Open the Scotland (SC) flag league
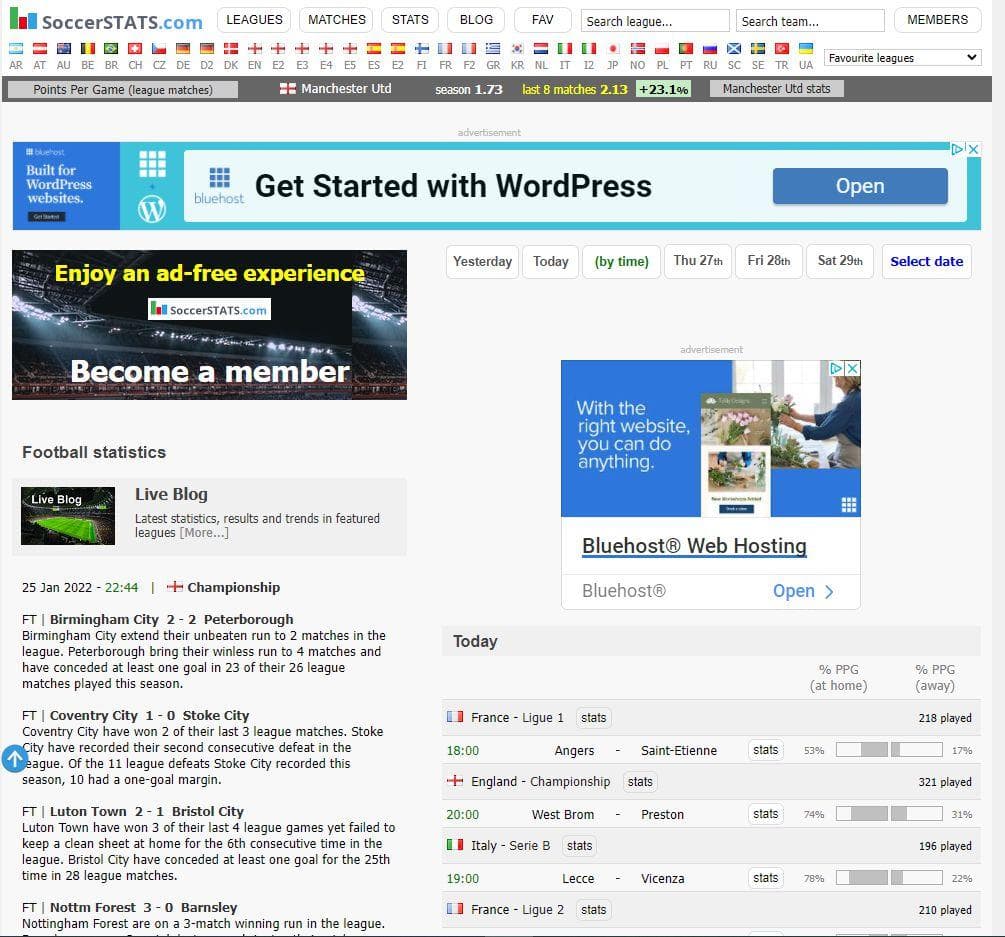Image resolution: width=1005 pixels, height=937 pixels. (x=734, y=48)
